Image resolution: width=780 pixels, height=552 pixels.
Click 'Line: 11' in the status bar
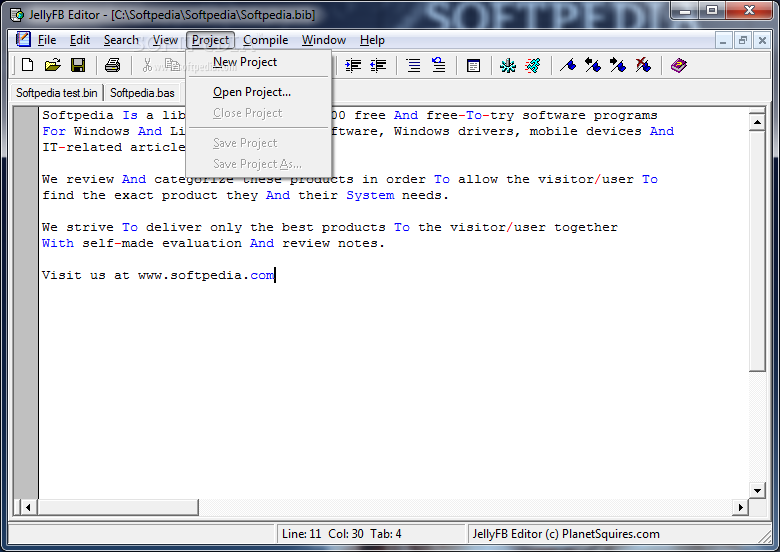point(301,534)
